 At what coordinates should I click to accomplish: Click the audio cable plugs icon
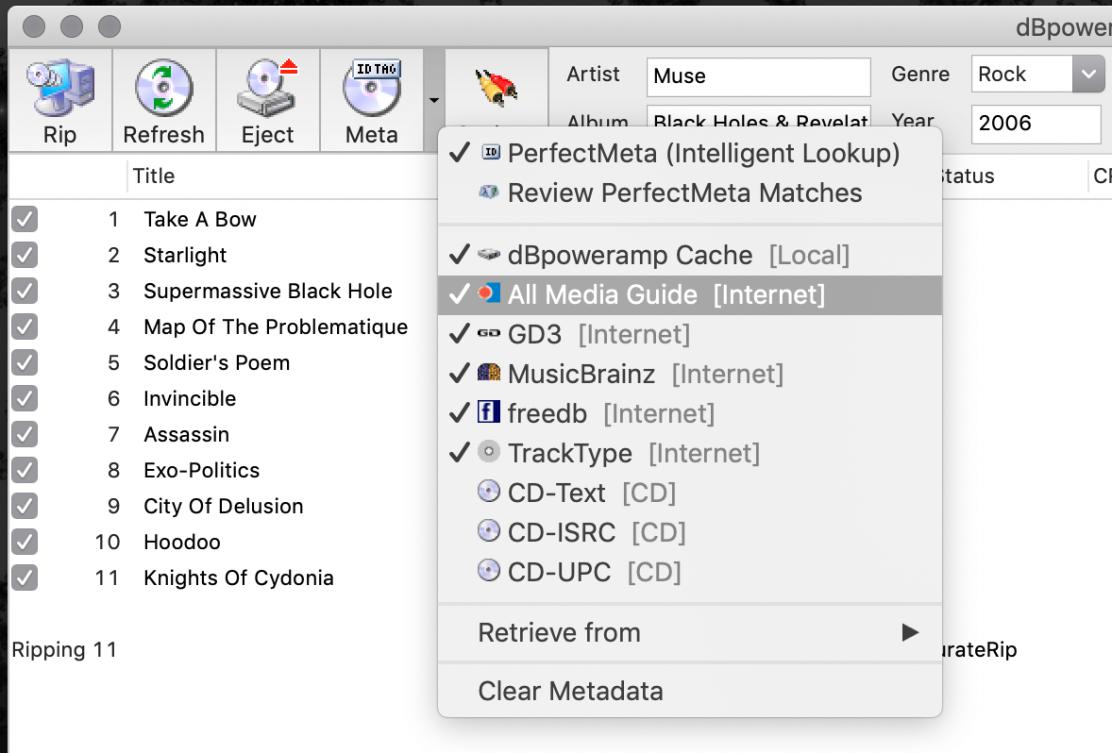[497, 88]
